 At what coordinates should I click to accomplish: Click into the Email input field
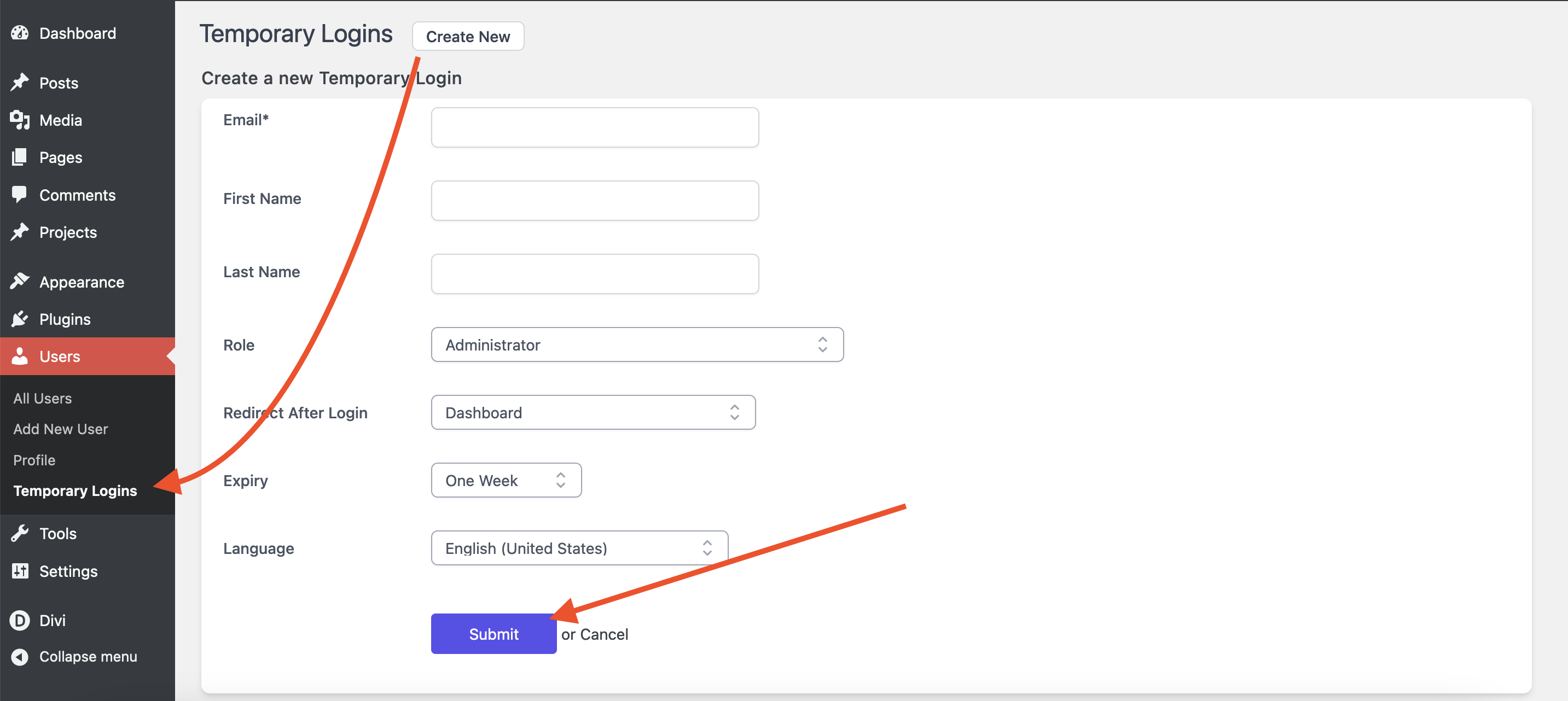pos(594,127)
